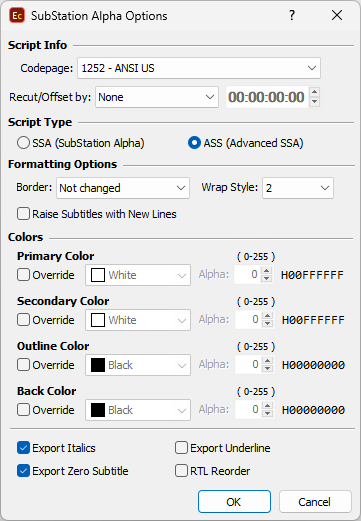
Task: Decrease the Recut/Offset timecode value
Action: (x=314, y=102)
